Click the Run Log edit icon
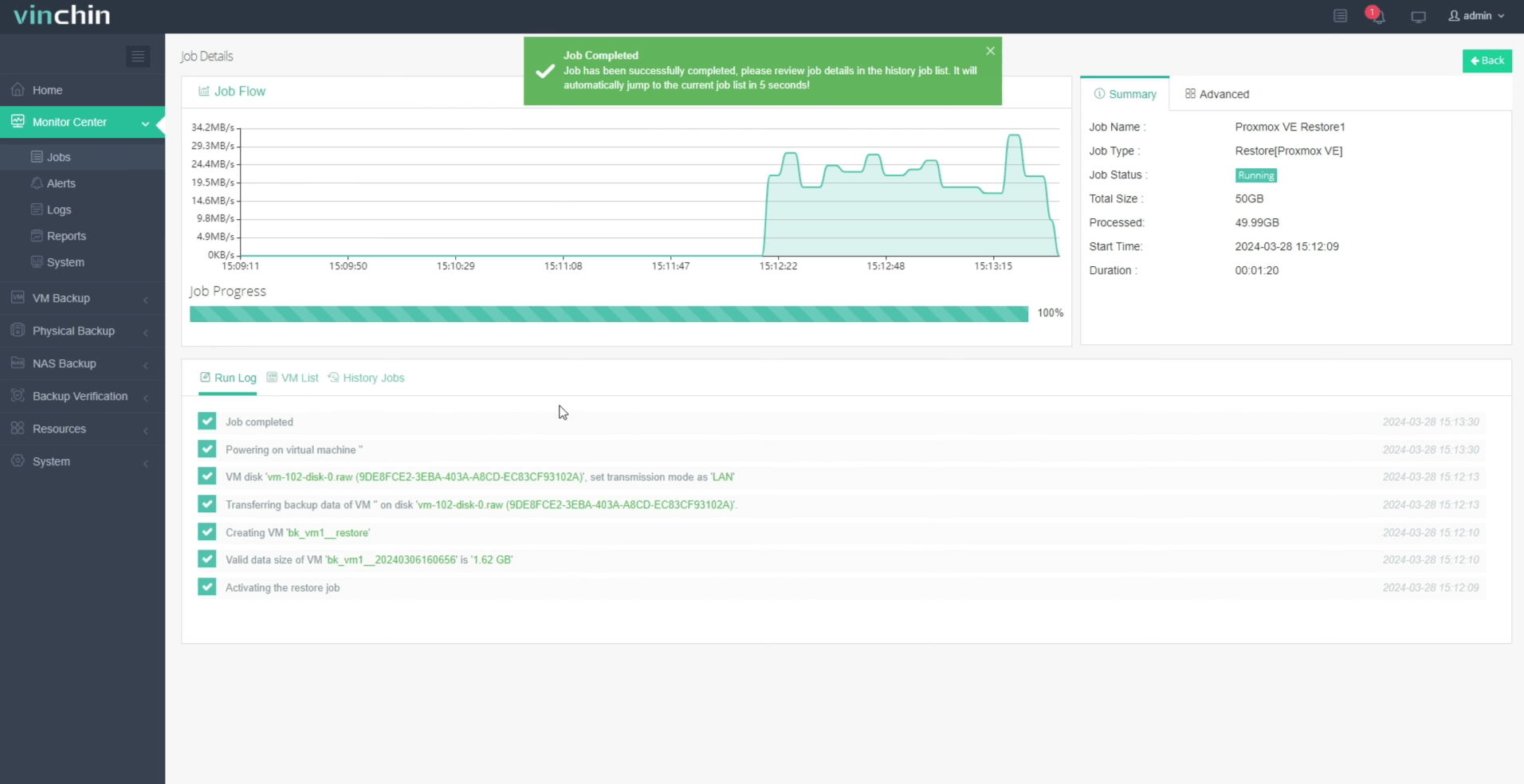The height and width of the screenshot is (784, 1524). pyautogui.click(x=205, y=378)
